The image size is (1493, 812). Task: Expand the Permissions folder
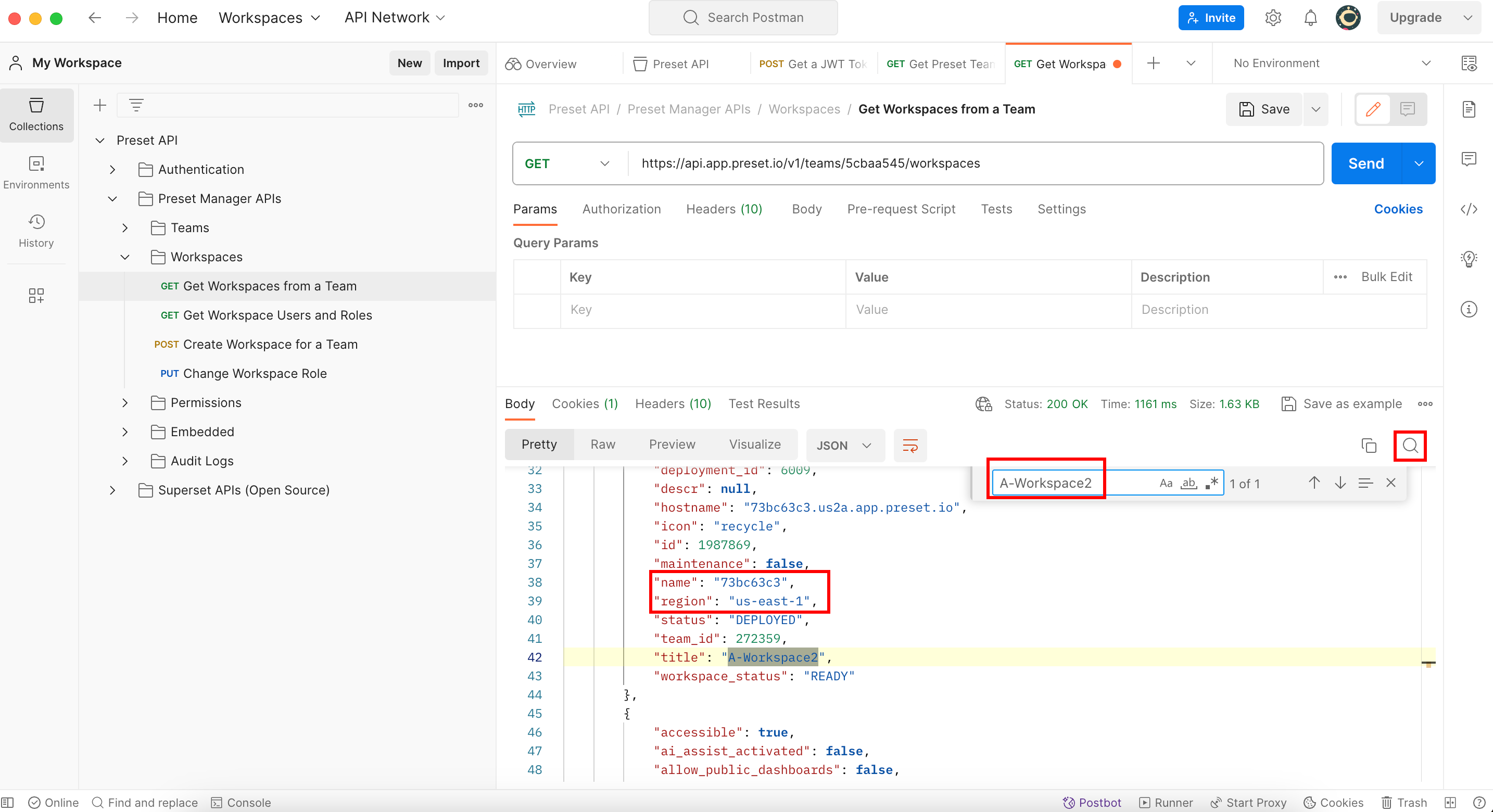(x=125, y=403)
